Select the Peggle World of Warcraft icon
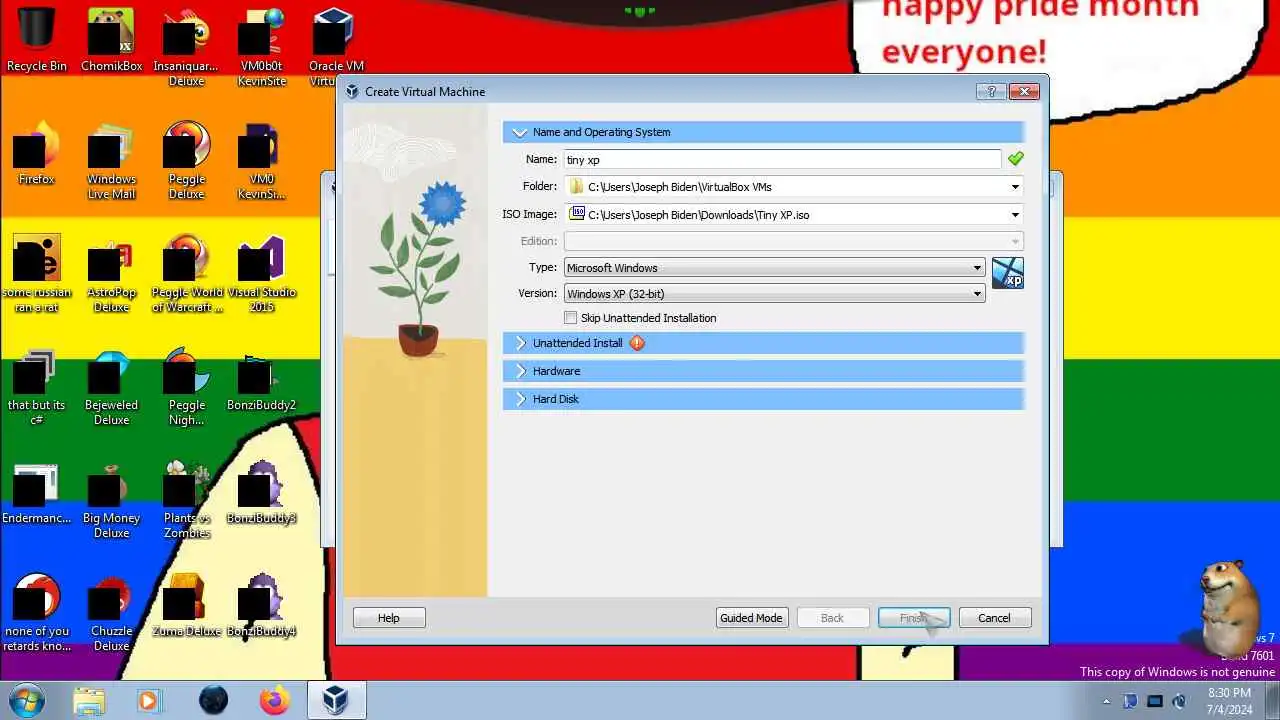The image size is (1280, 720). pyautogui.click(x=186, y=273)
